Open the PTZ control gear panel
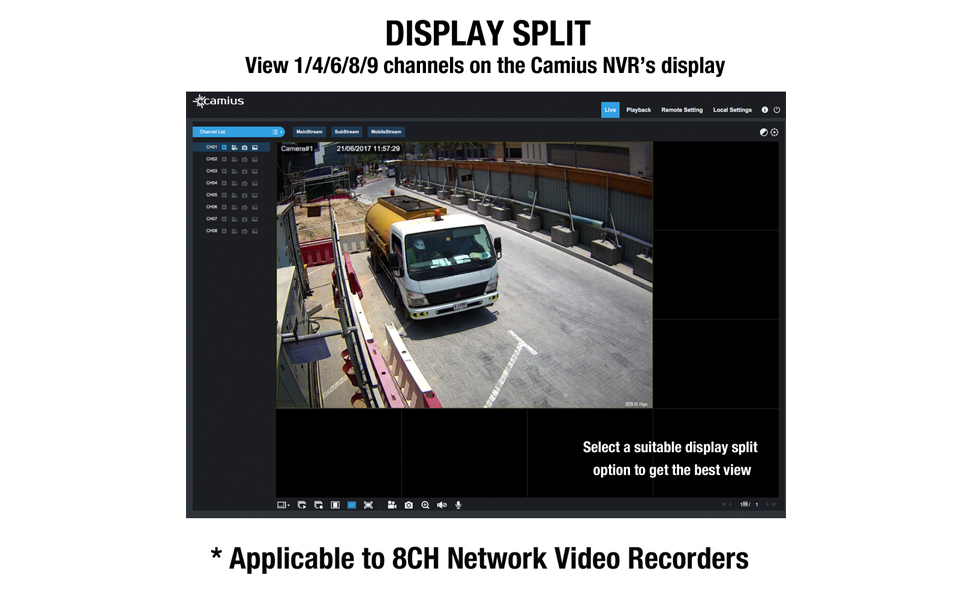970x600 pixels. coord(774,132)
